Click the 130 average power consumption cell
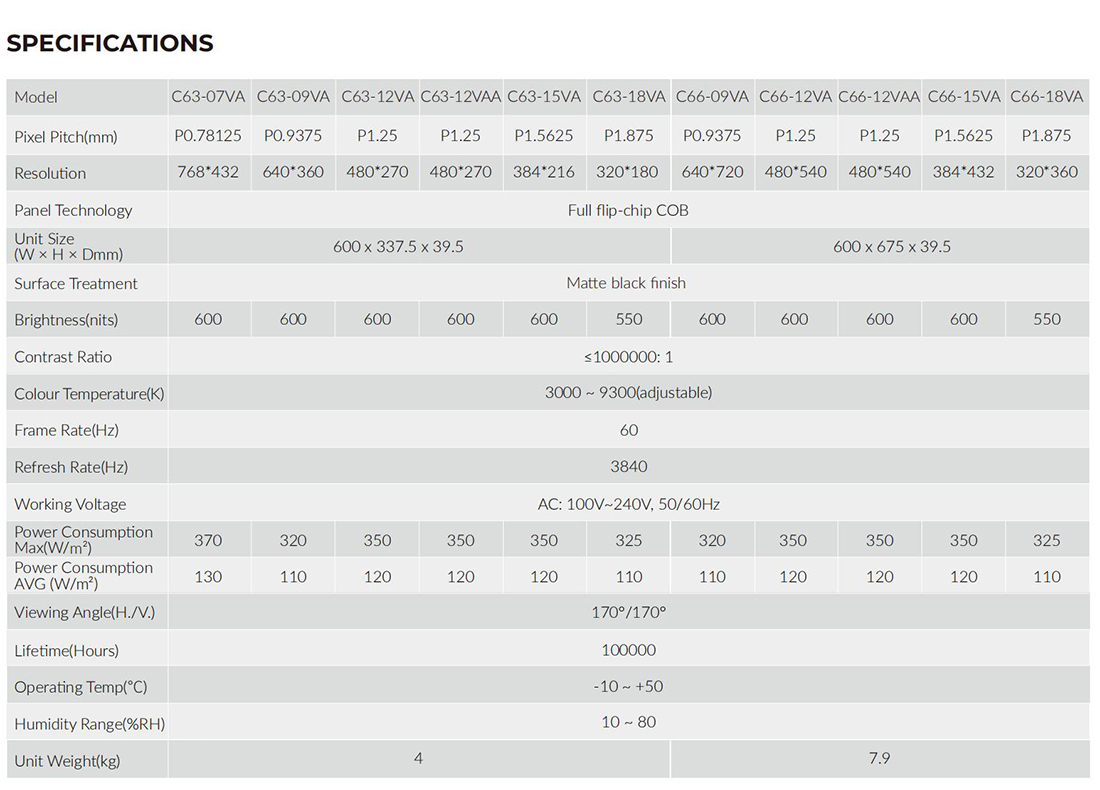This screenshot has height=790, width=1100. click(x=208, y=577)
